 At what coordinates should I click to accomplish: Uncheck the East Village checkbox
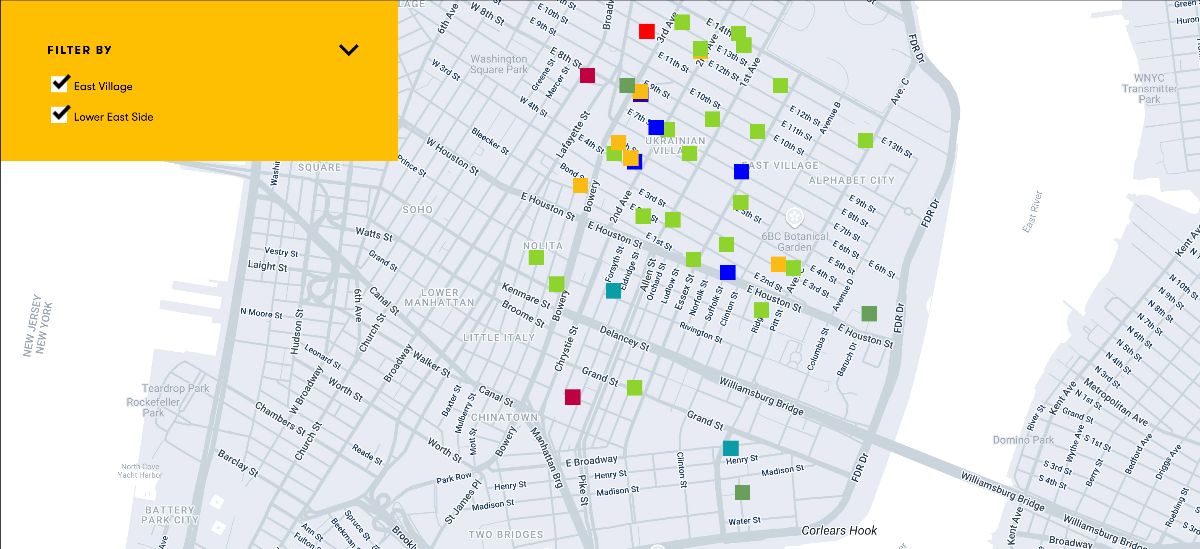60,84
